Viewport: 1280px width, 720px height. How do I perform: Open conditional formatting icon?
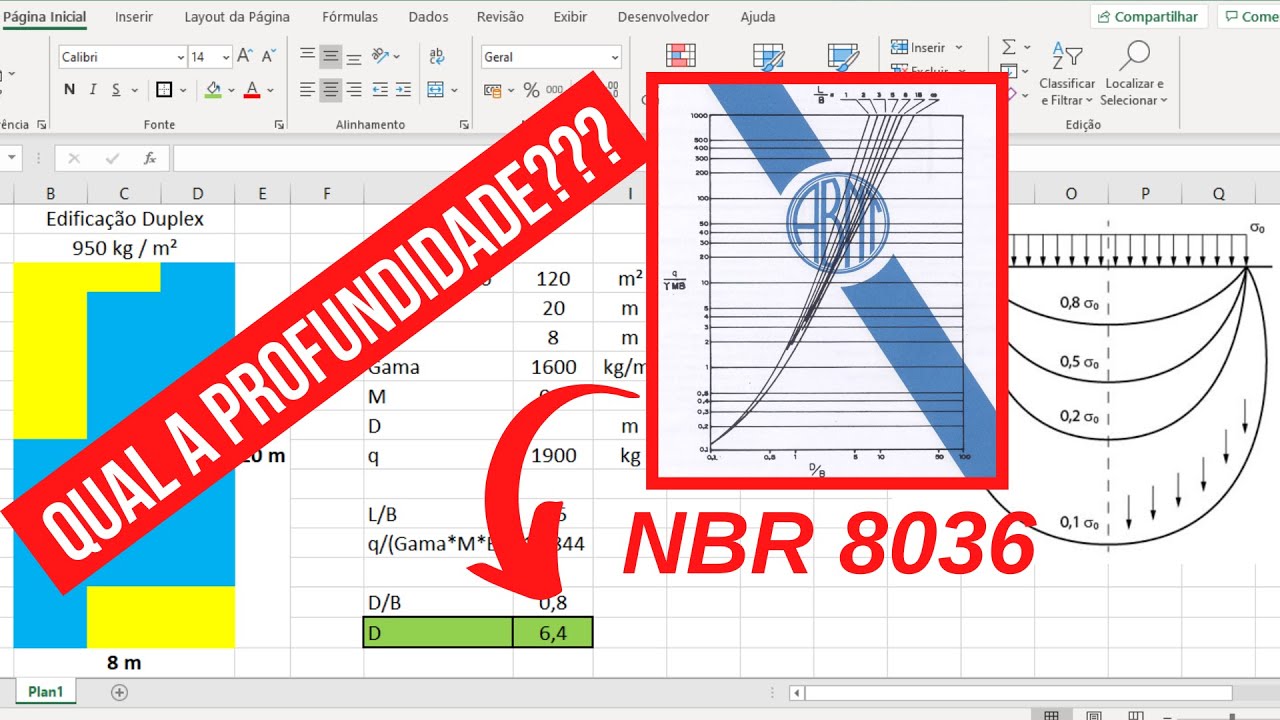pos(681,57)
